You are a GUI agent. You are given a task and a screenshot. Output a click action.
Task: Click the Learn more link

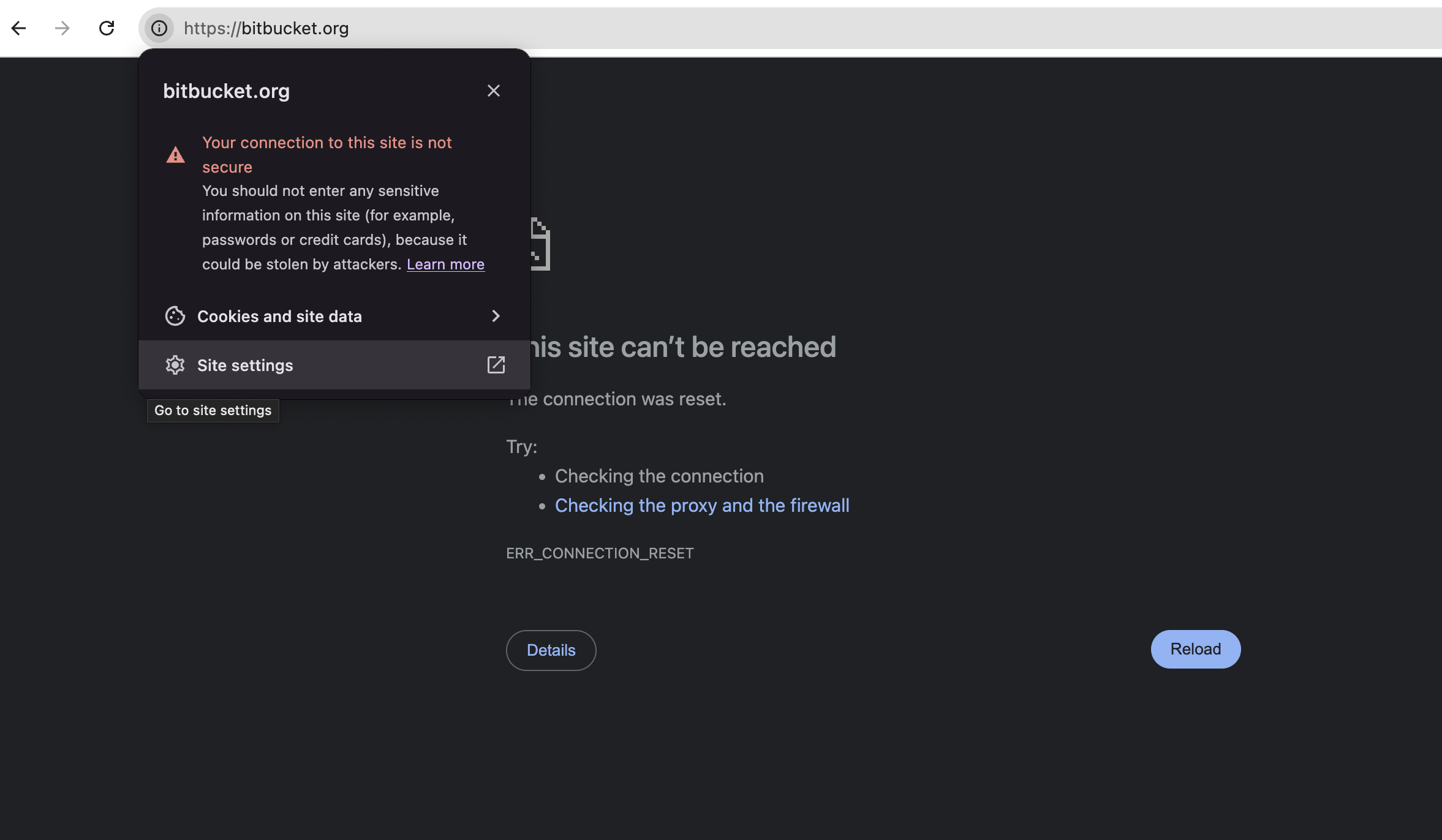[x=445, y=264]
